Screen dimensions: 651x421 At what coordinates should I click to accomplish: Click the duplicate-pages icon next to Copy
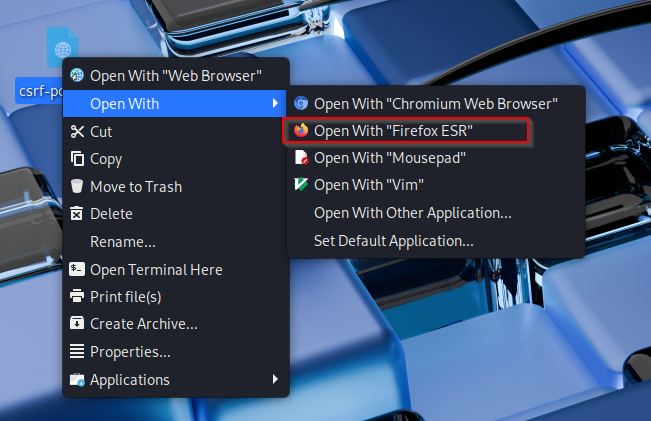77,159
